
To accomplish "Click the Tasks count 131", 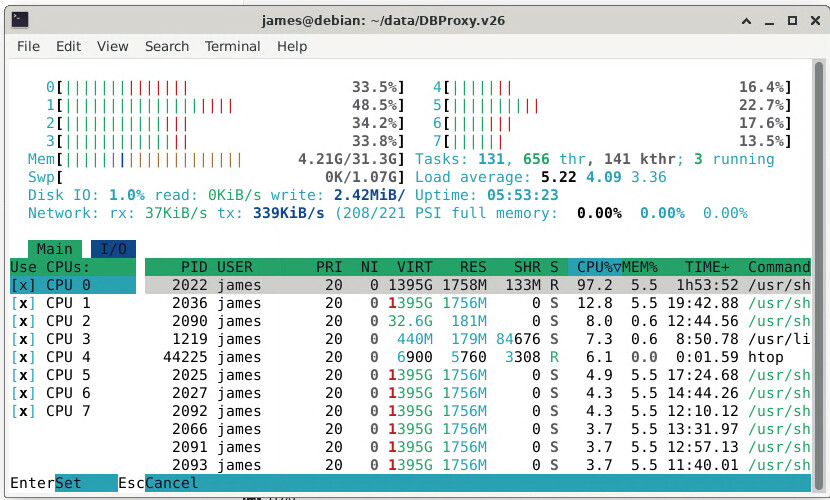I will click(491, 159).
